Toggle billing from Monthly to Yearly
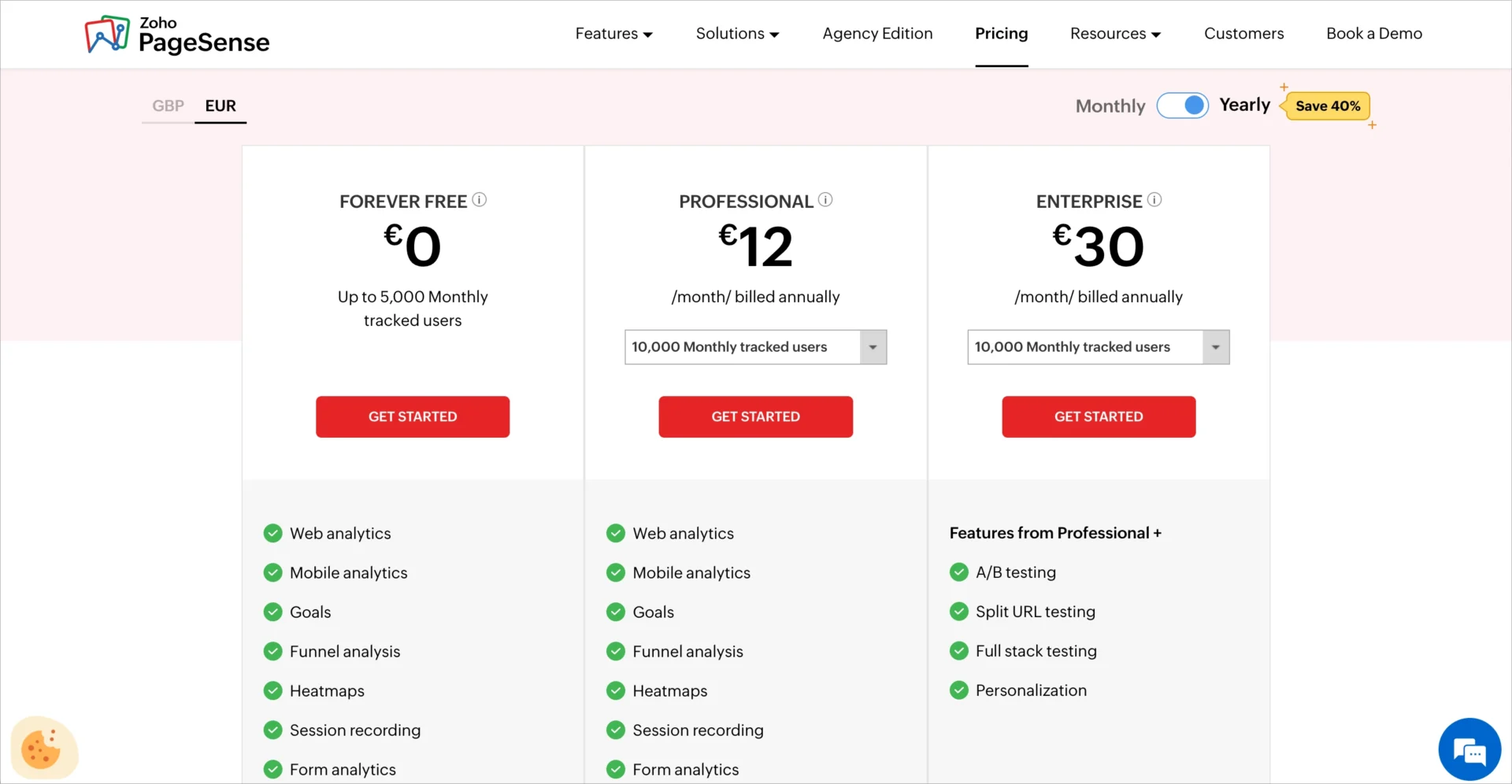Image resolution: width=1512 pixels, height=784 pixels. point(1183,105)
